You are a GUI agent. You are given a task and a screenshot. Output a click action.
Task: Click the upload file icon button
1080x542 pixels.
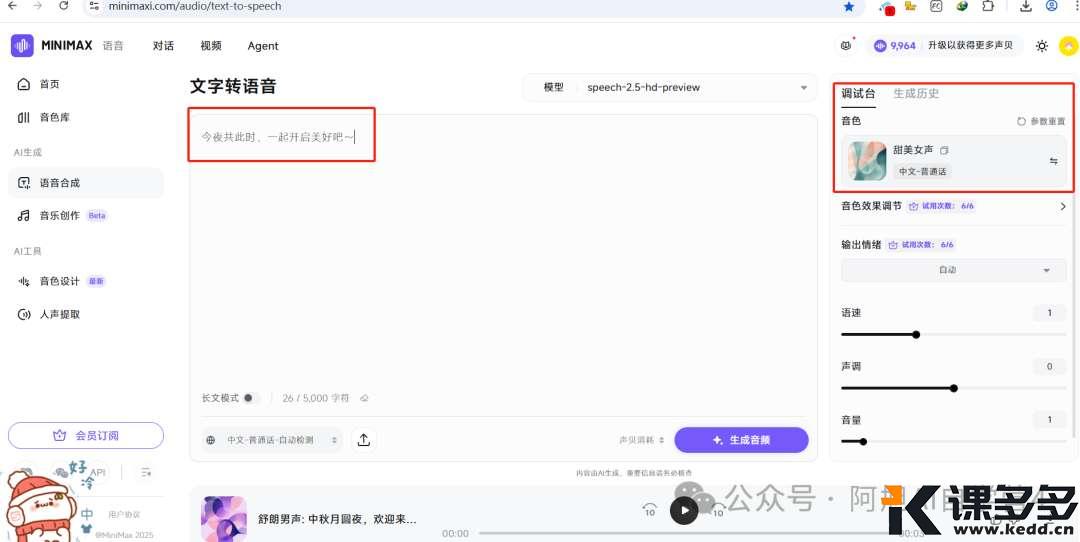(x=364, y=439)
